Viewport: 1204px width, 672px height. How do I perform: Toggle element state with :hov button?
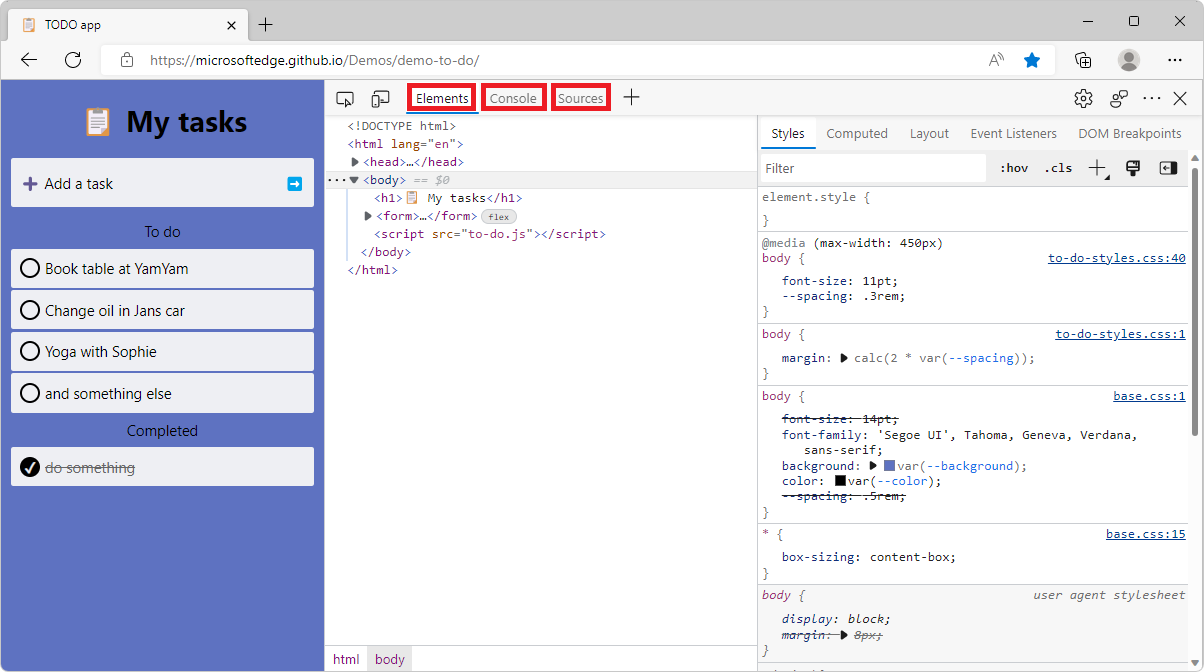[x=1013, y=167]
